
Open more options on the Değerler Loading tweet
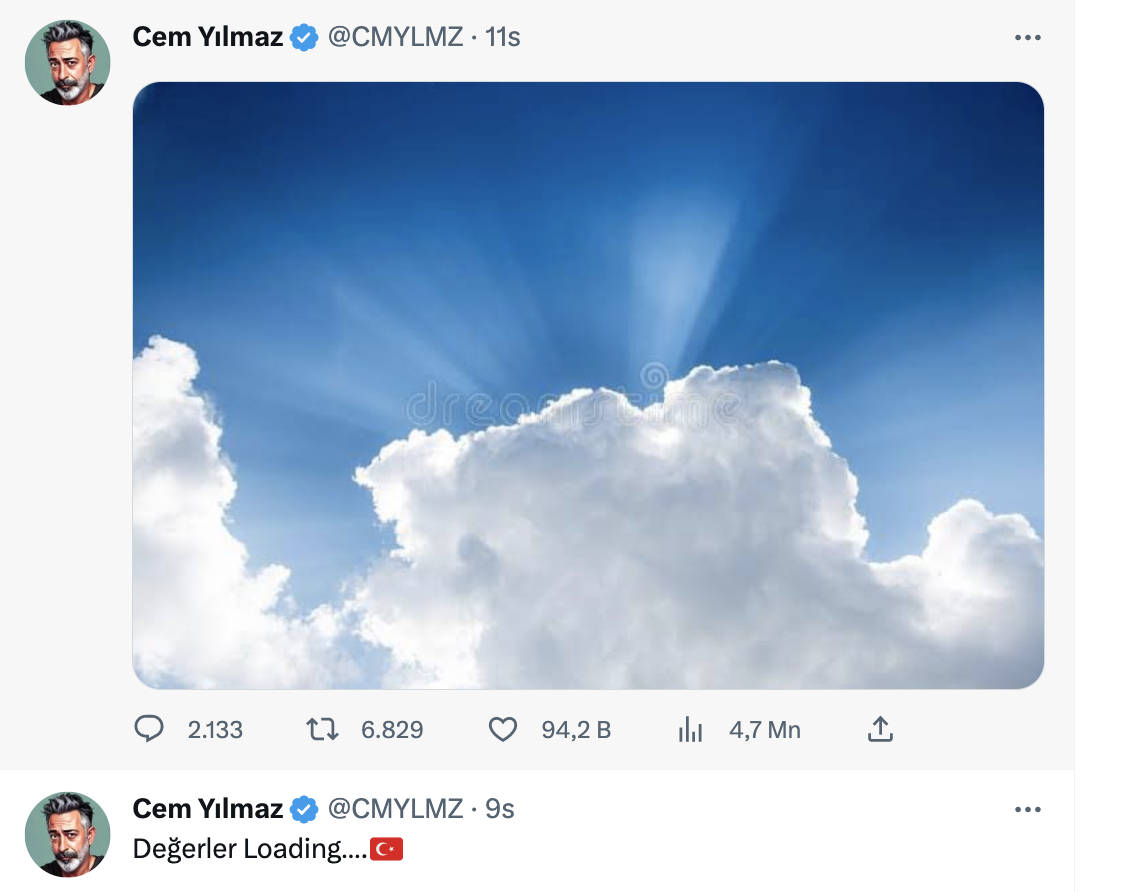pyautogui.click(x=1027, y=809)
